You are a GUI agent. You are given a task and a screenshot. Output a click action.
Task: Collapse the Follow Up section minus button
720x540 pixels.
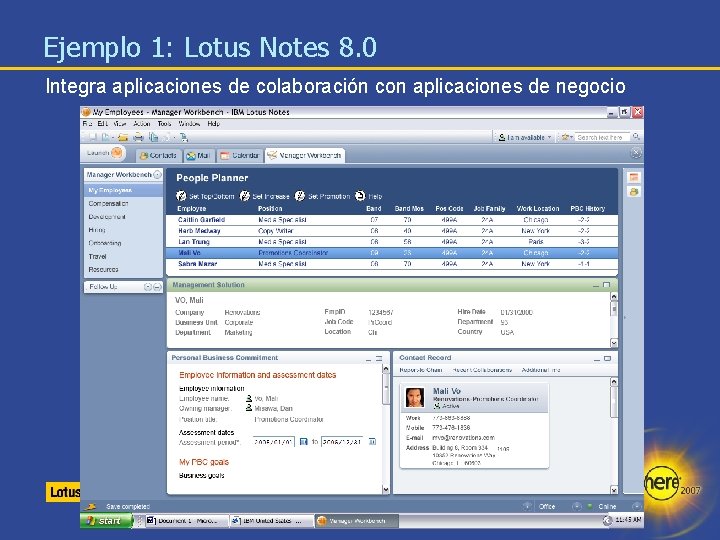coord(157,287)
